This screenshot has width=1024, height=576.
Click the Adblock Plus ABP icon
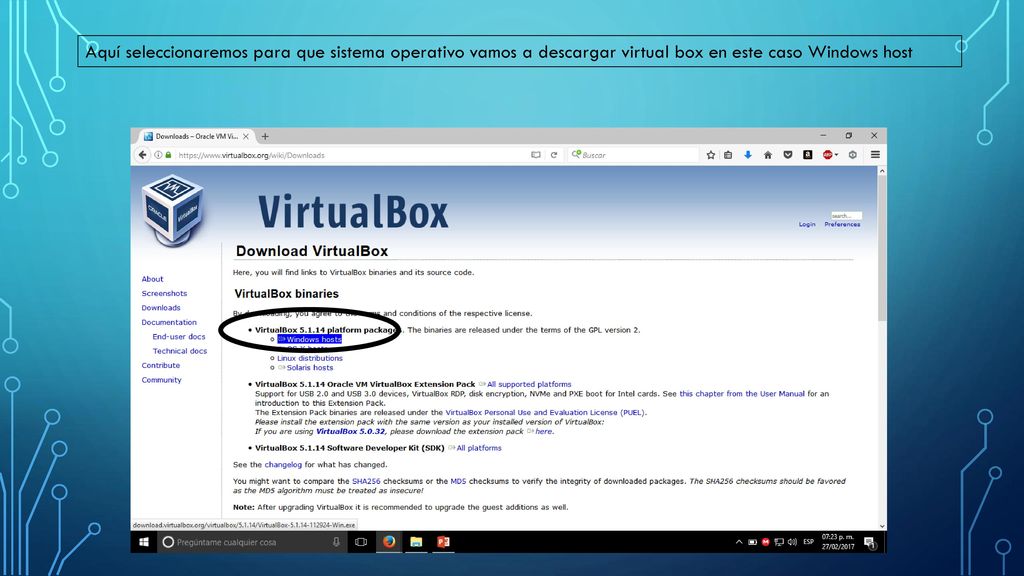(x=827, y=155)
